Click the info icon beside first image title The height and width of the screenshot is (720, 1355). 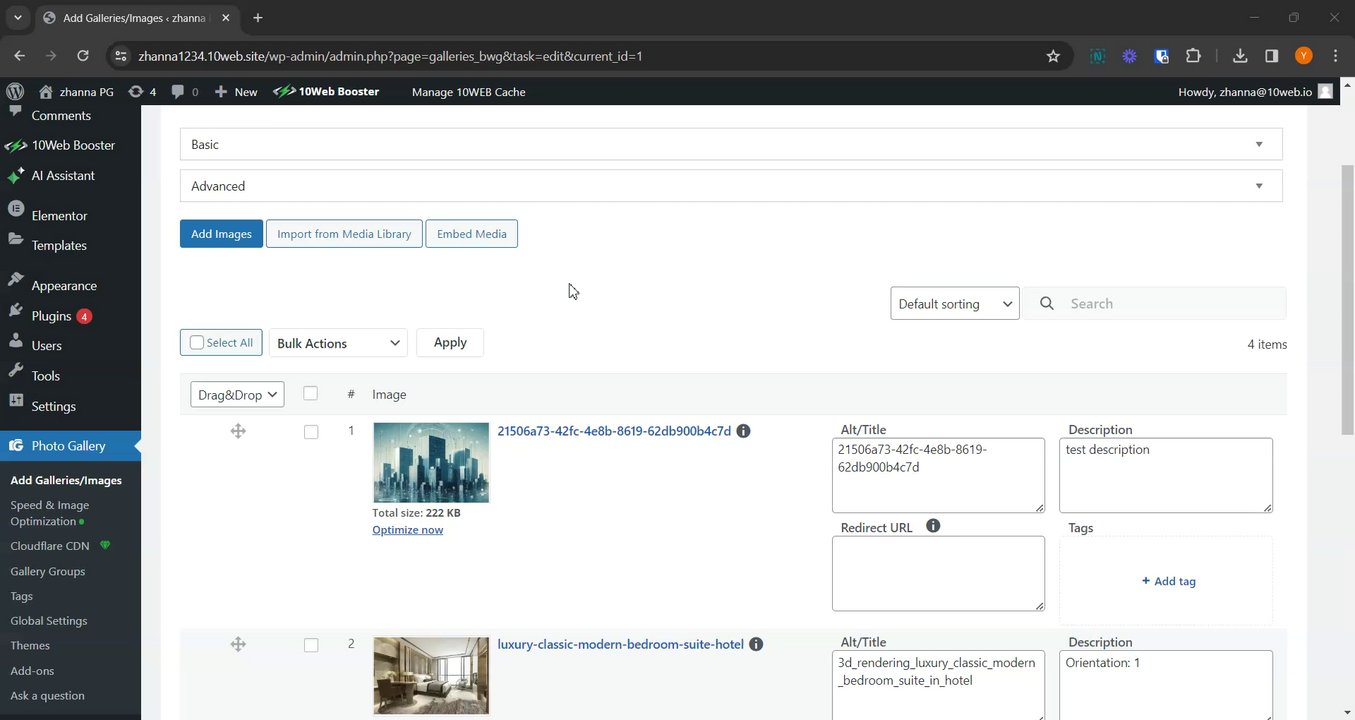pos(743,431)
